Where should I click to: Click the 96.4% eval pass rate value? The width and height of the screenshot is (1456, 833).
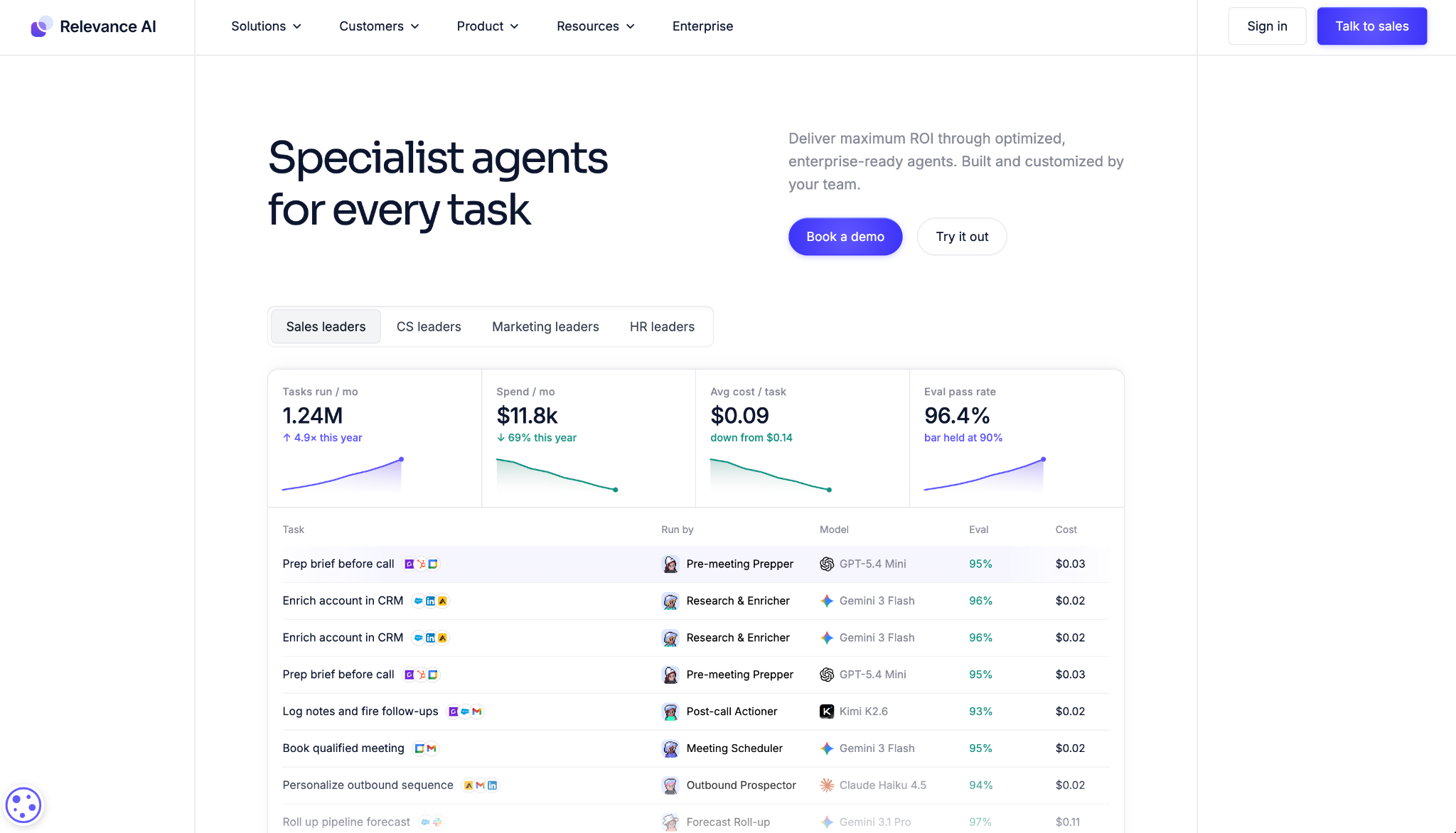pyautogui.click(x=957, y=416)
